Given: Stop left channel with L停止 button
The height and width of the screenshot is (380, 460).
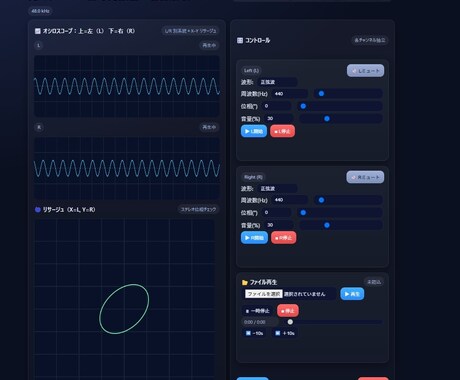Looking at the screenshot, I should coord(282,131).
